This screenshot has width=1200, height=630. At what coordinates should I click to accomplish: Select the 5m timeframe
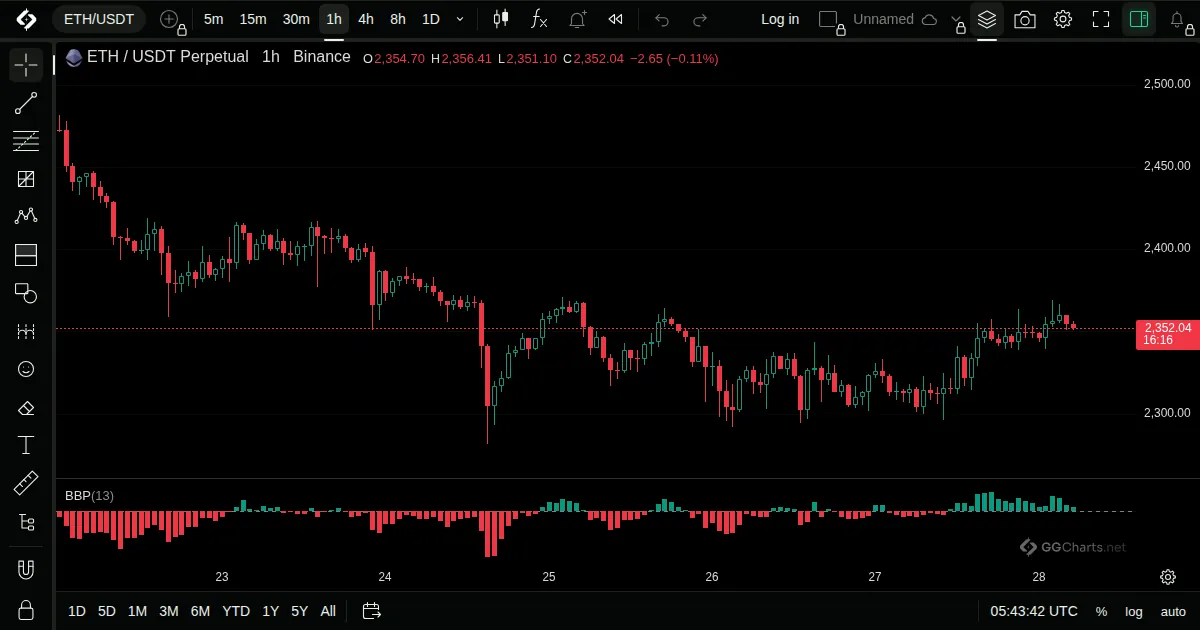pyautogui.click(x=213, y=19)
